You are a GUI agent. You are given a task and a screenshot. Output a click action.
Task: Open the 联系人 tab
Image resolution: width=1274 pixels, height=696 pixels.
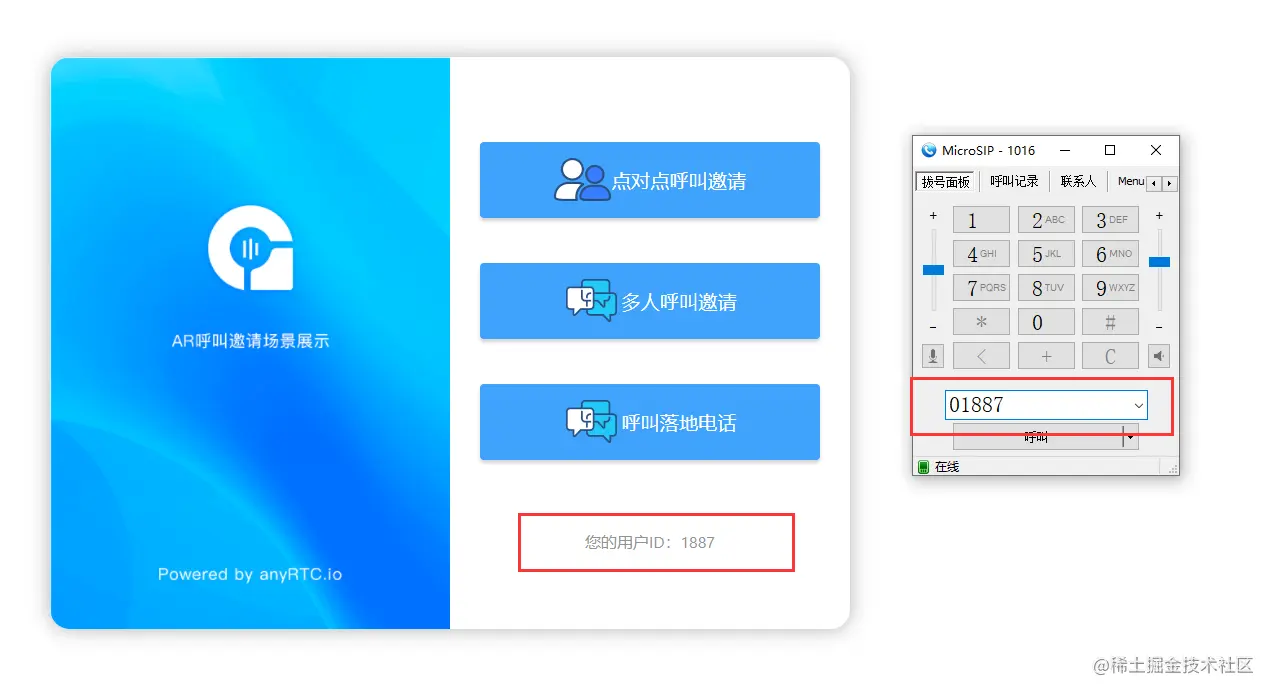(x=1078, y=181)
